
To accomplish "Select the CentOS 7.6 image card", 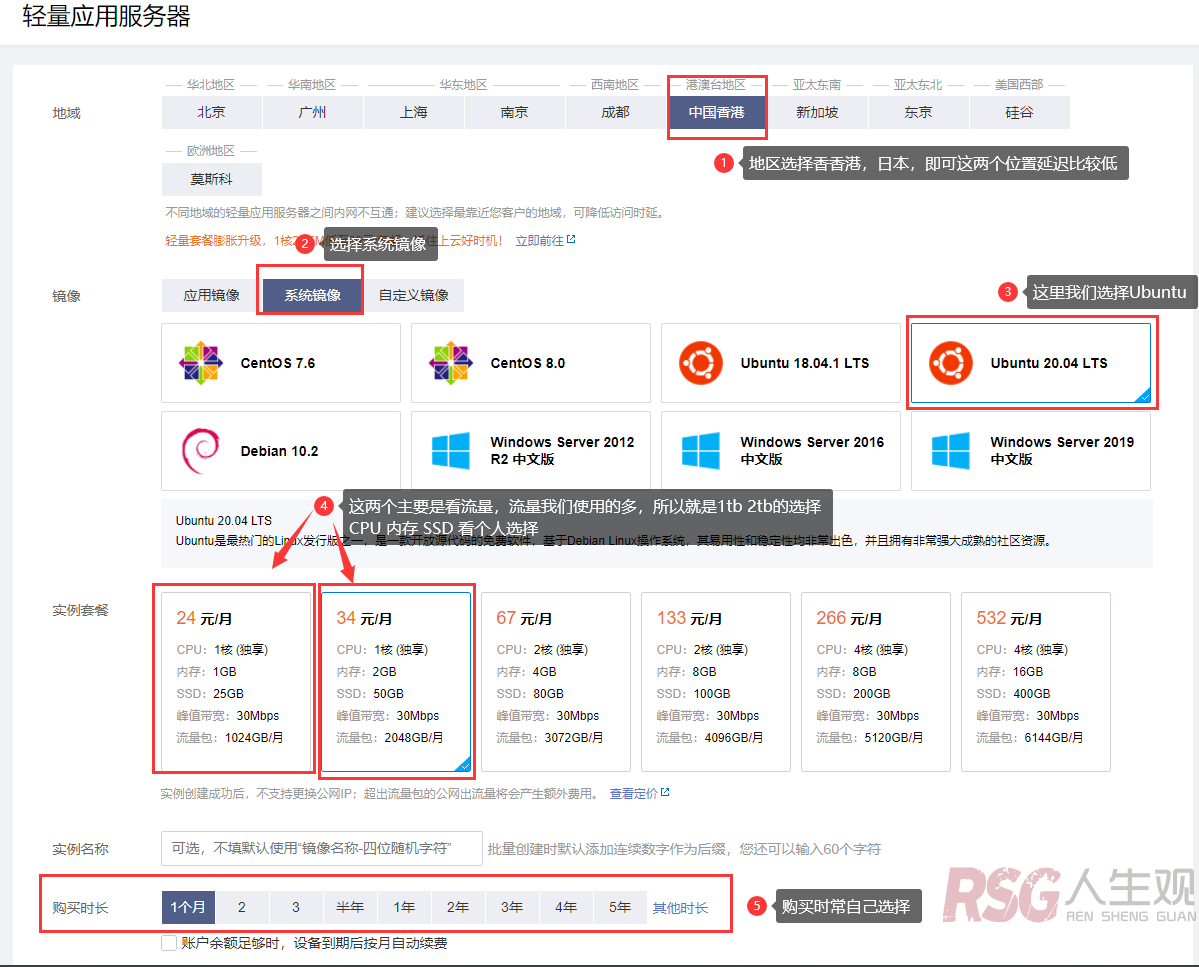I will (281, 363).
